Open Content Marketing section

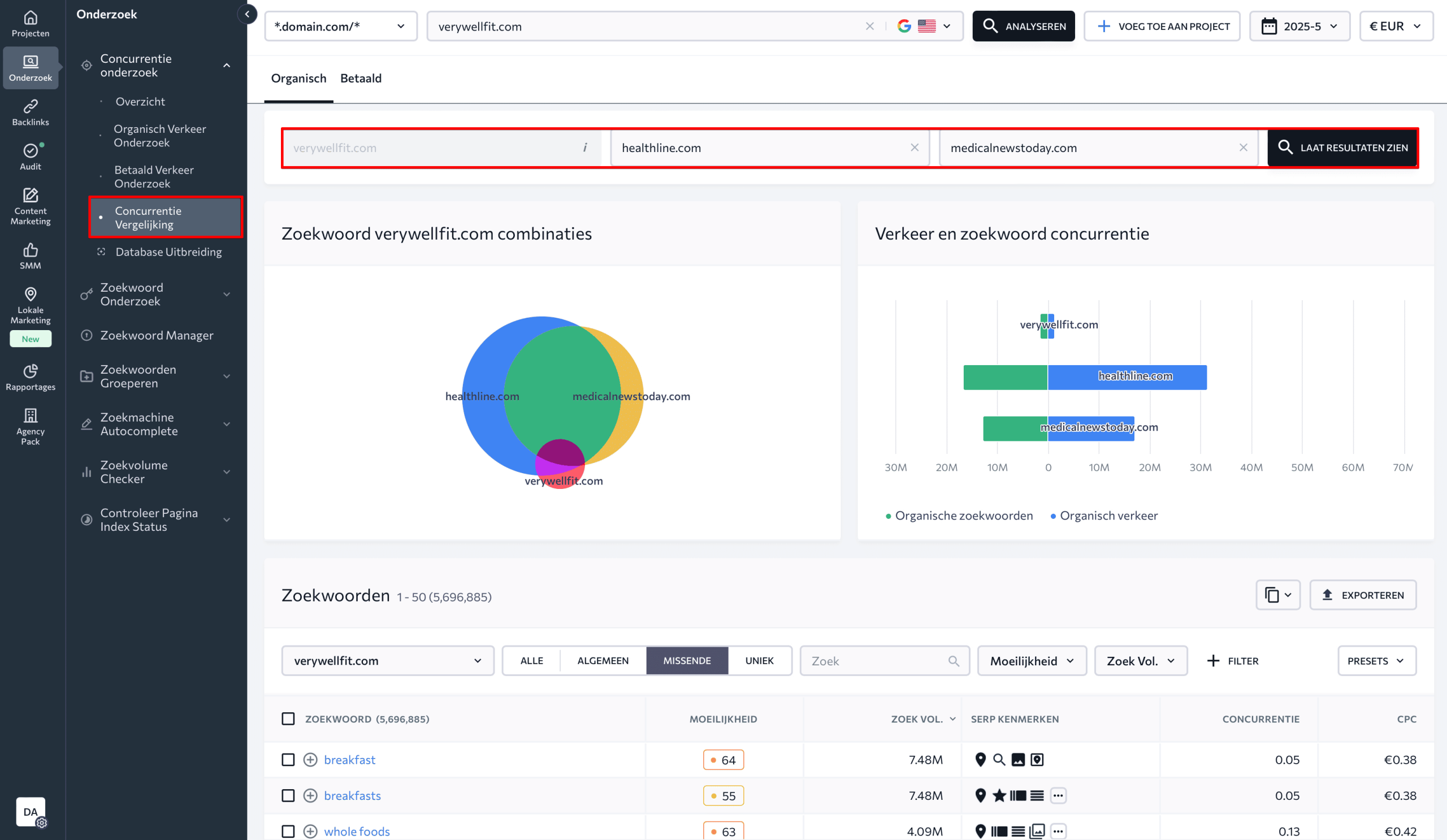click(31, 206)
